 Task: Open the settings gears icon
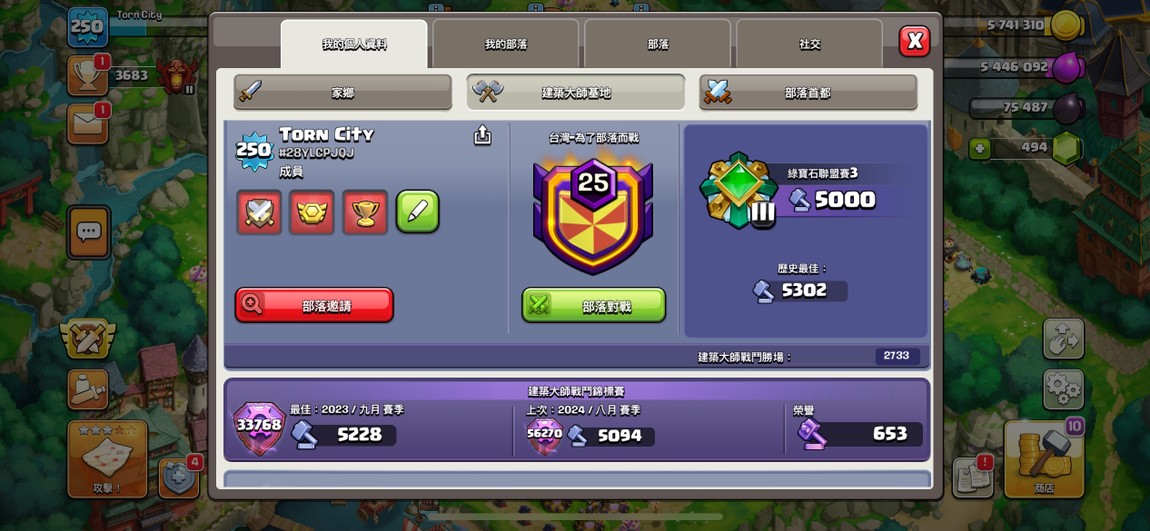click(x=1063, y=389)
